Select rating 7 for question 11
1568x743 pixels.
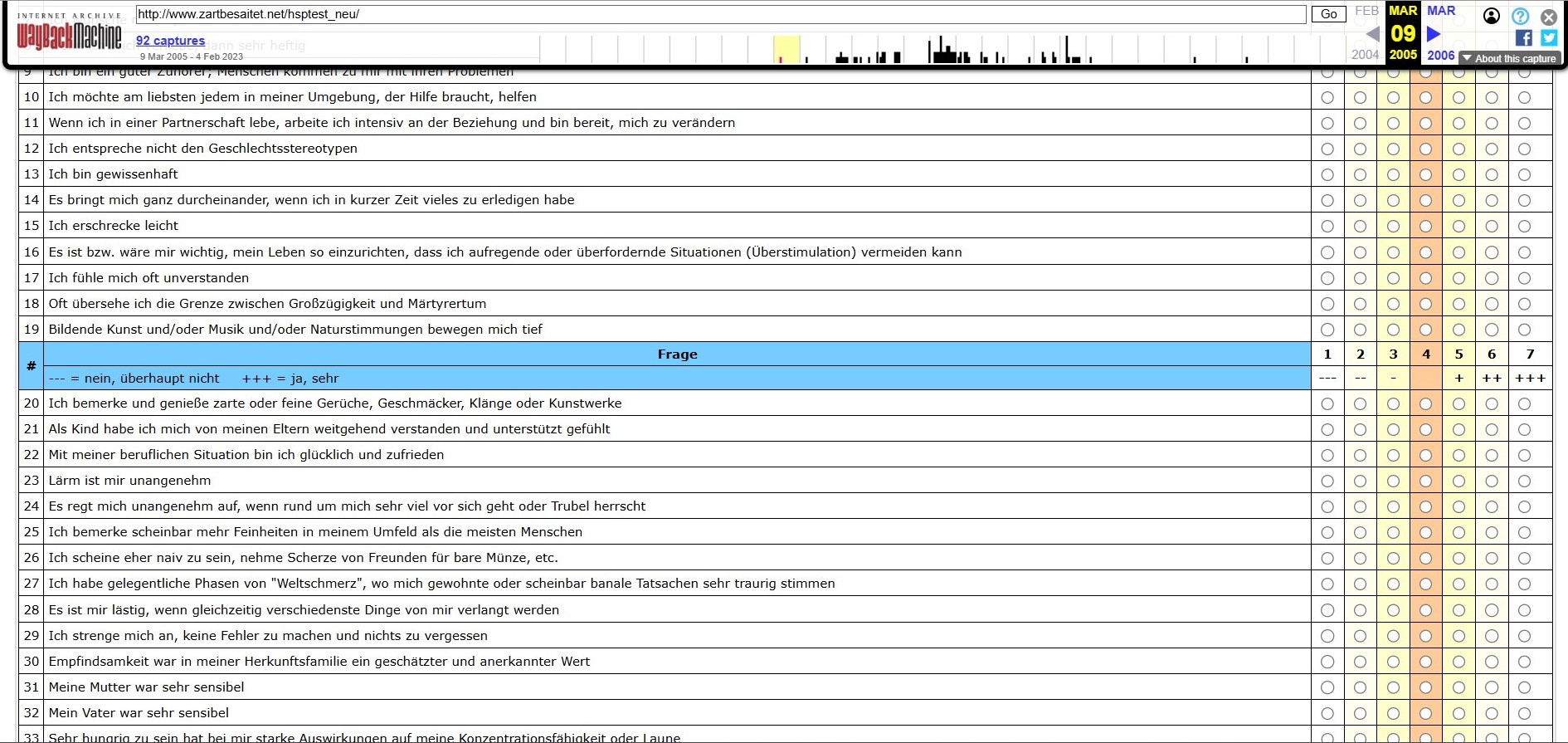1524,123
